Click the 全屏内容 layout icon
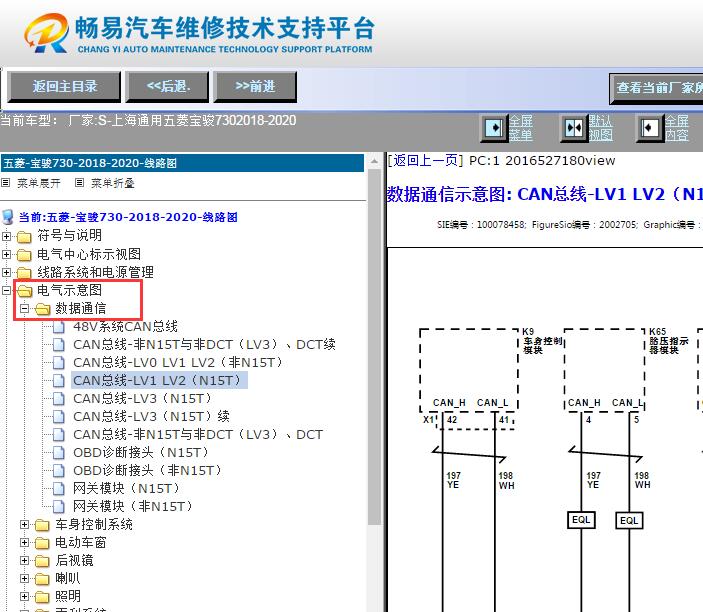The height and width of the screenshot is (612, 703). point(649,128)
